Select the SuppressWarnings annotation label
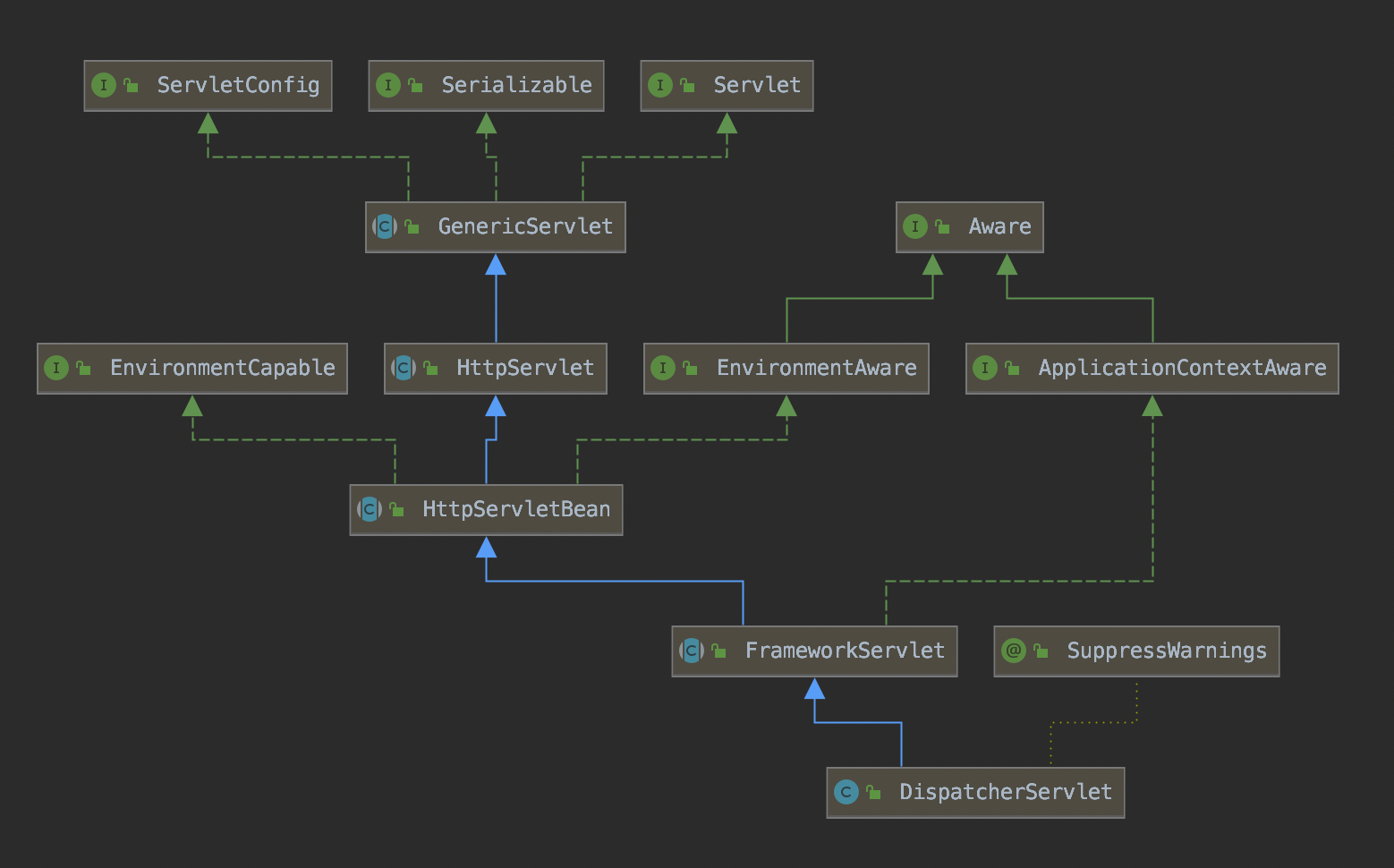The image size is (1394, 868). tap(1166, 651)
